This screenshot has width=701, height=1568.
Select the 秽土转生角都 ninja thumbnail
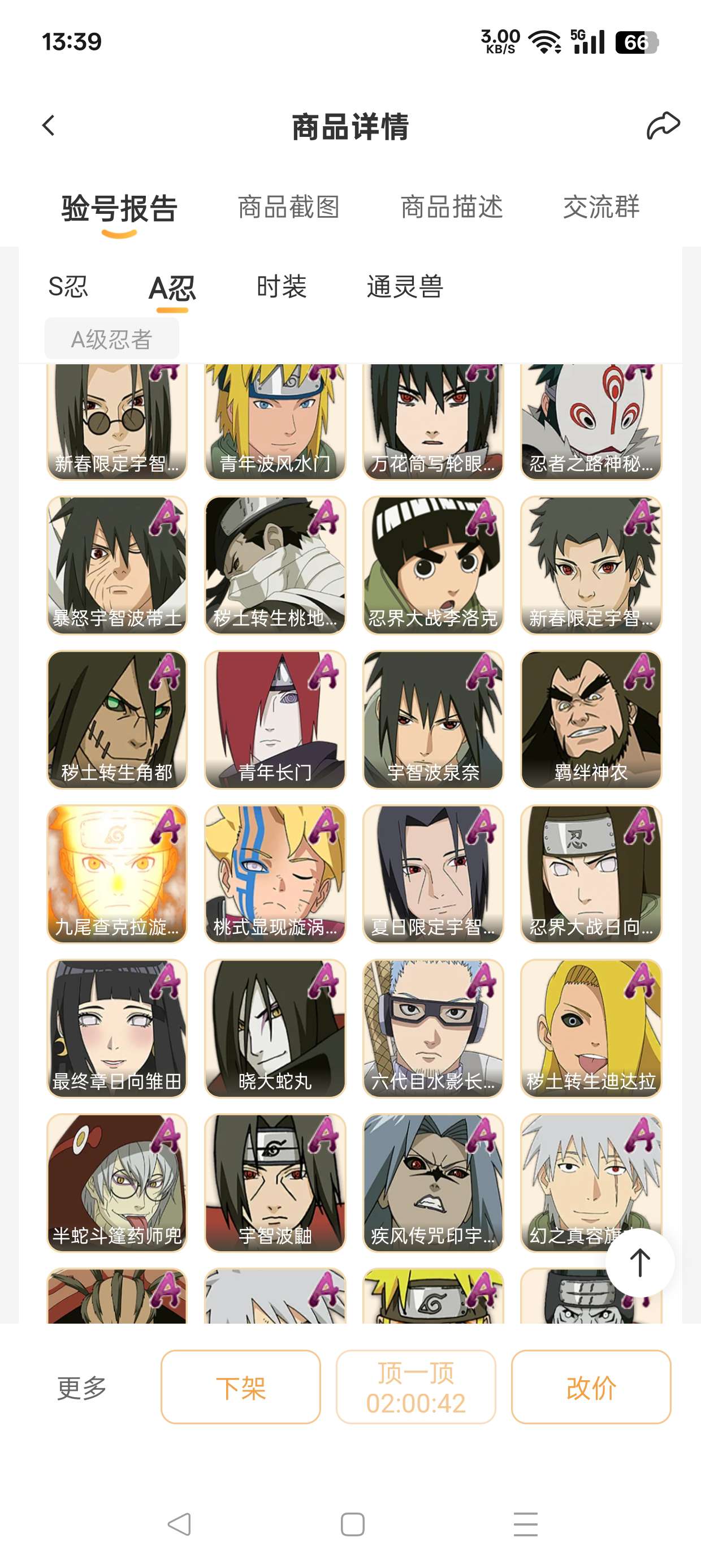pos(117,720)
